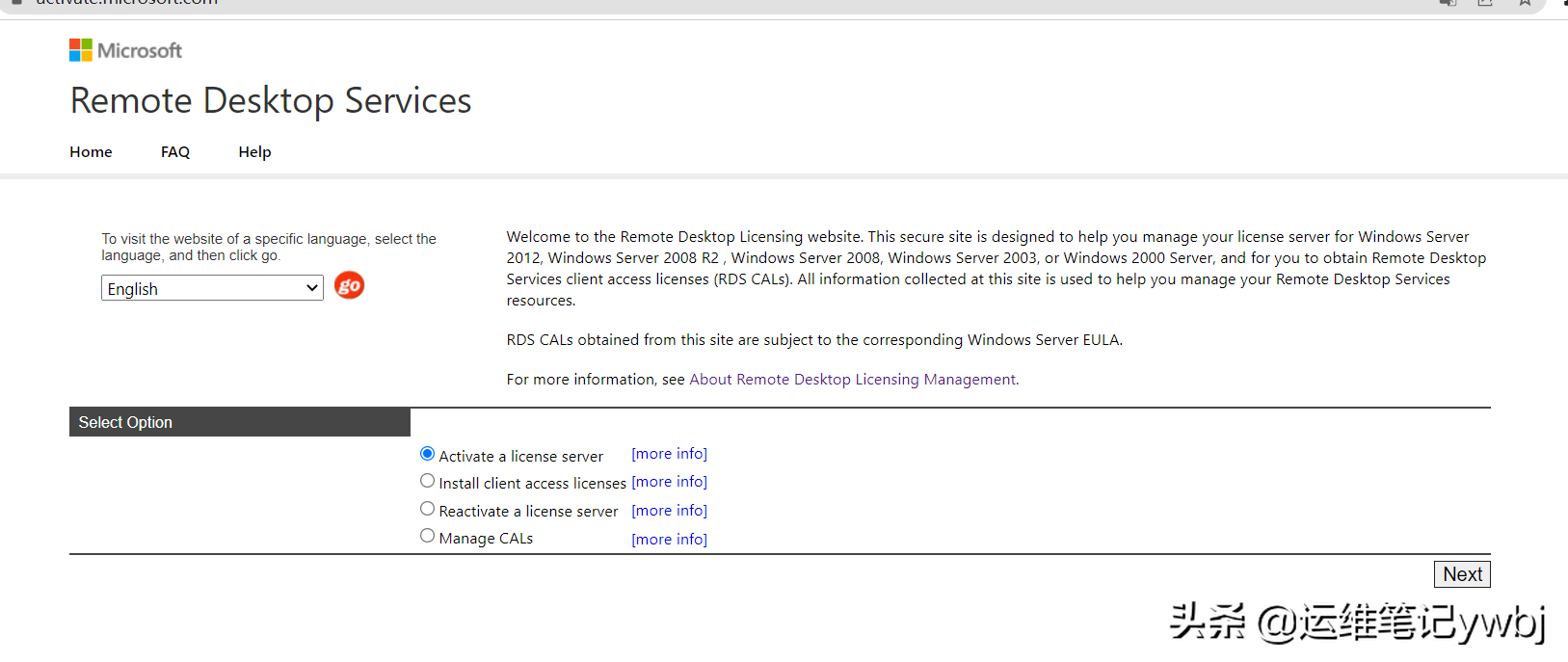Select Reactivate a license server radio
Screen dimensions: 1568x662
click(x=427, y=509)
